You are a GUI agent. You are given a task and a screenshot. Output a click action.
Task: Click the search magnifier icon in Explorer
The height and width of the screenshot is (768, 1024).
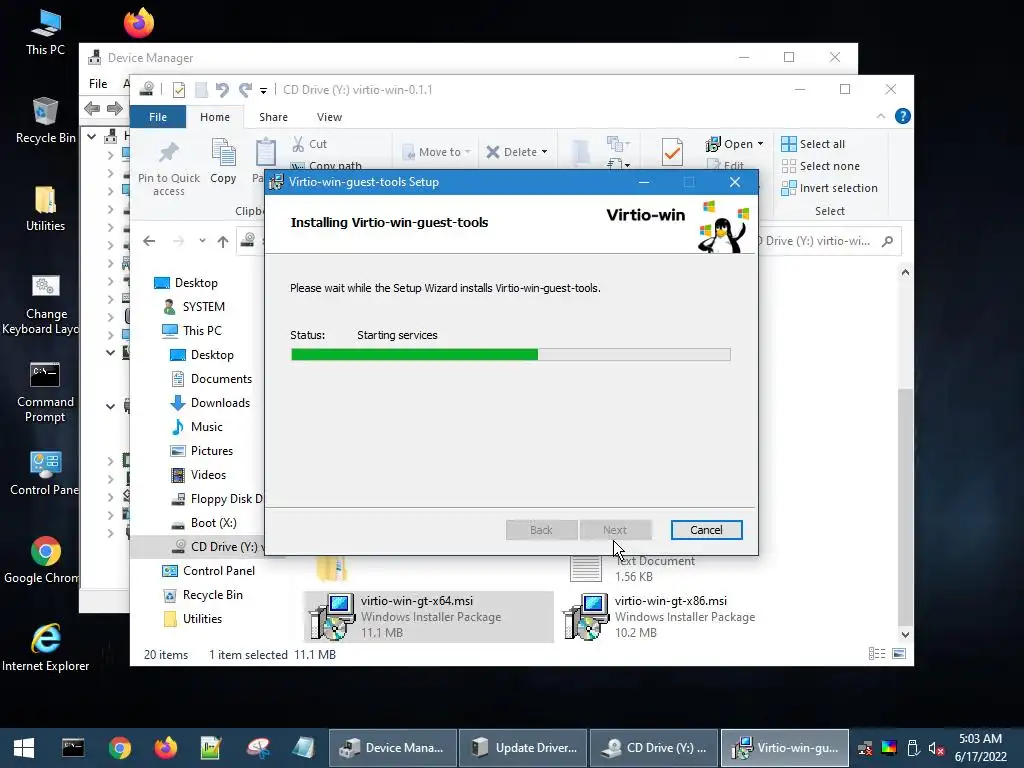tap(887, 241)
